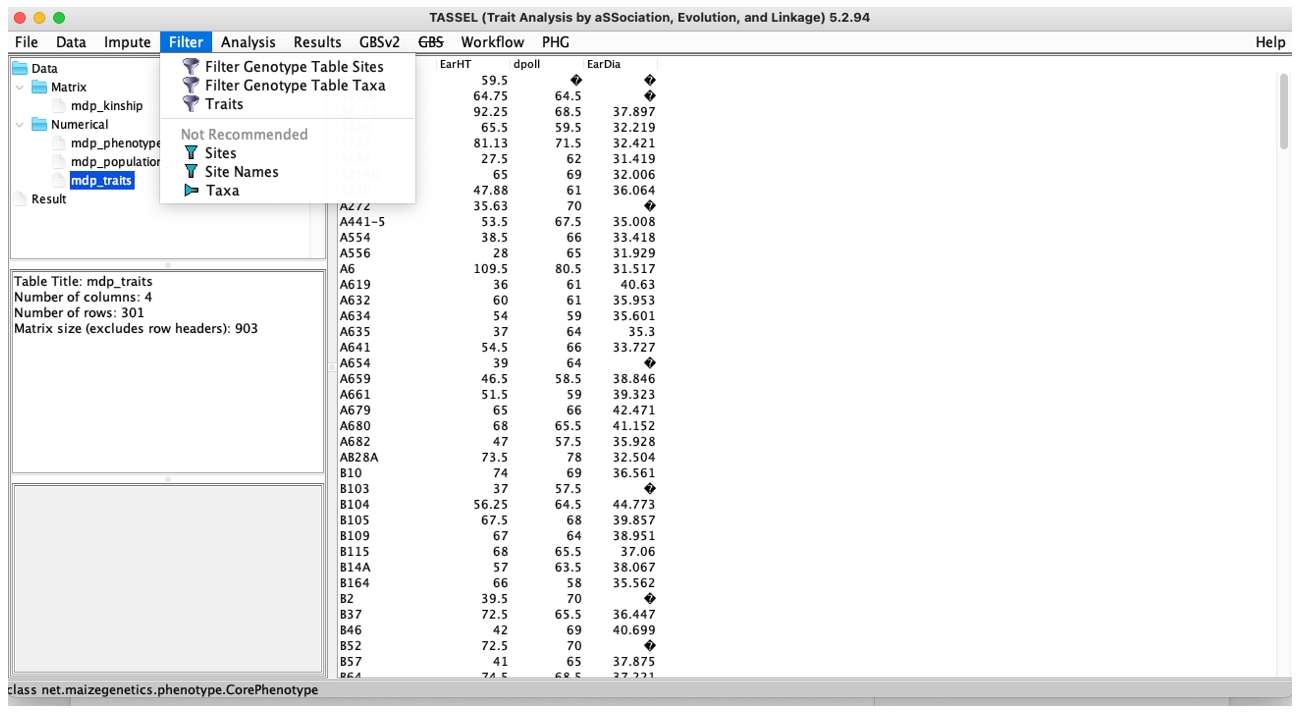Click the EarHT column header
Screen dimensions: 1303x712
click(473, 64)
